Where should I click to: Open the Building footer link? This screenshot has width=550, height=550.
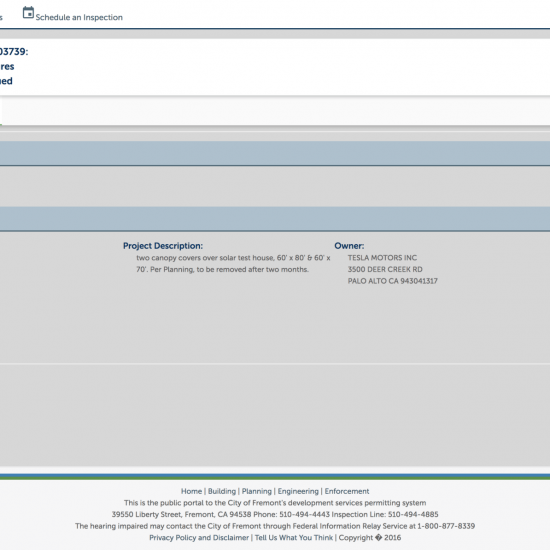tap(222, 491)
